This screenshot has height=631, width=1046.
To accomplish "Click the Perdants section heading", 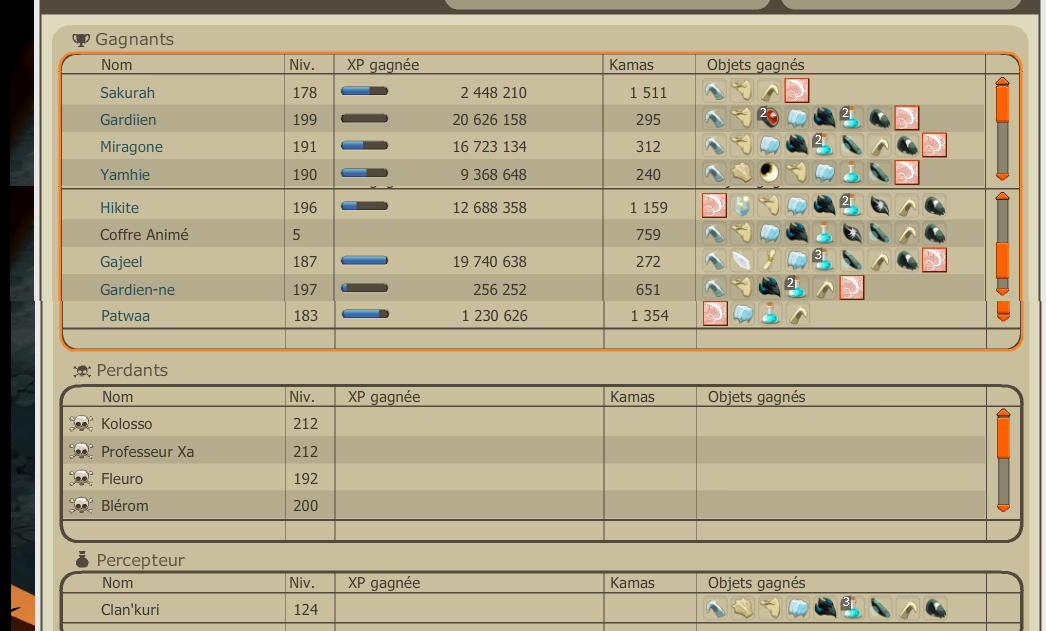I will pos(132,370).
